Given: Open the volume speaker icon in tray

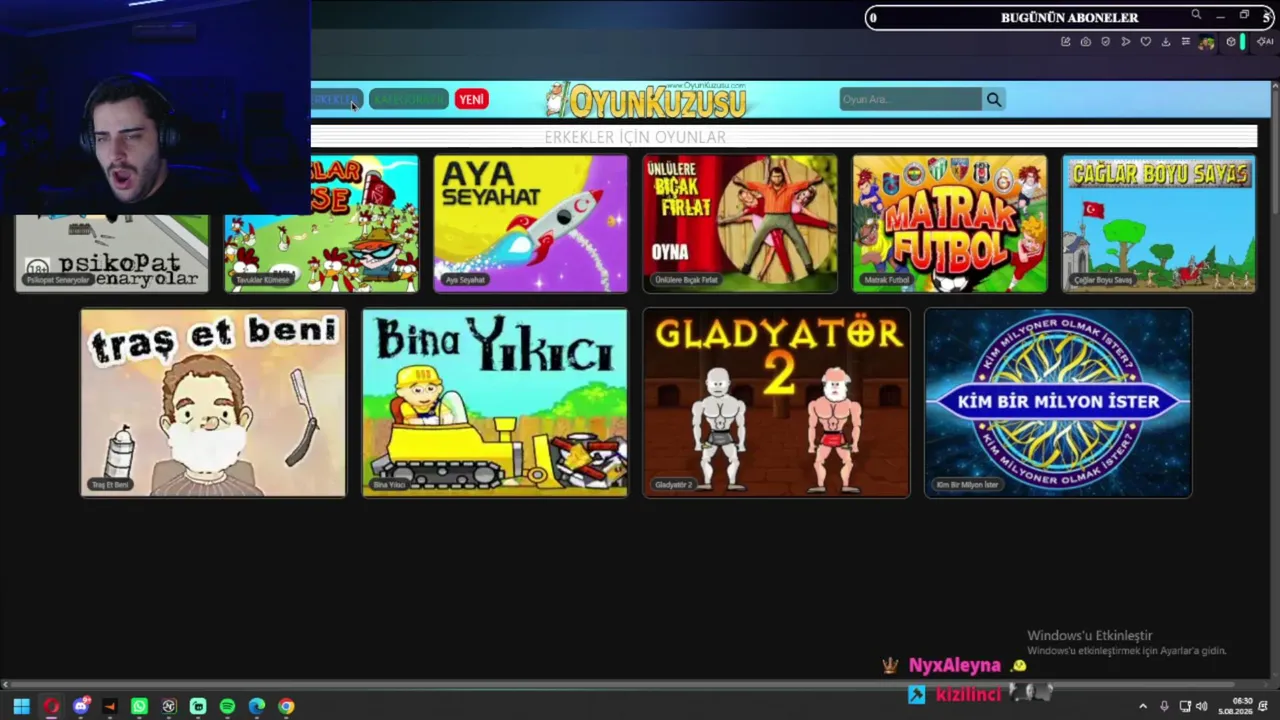Looking at the screenshot, I should pyautogui.click(x=1201, y=706).
